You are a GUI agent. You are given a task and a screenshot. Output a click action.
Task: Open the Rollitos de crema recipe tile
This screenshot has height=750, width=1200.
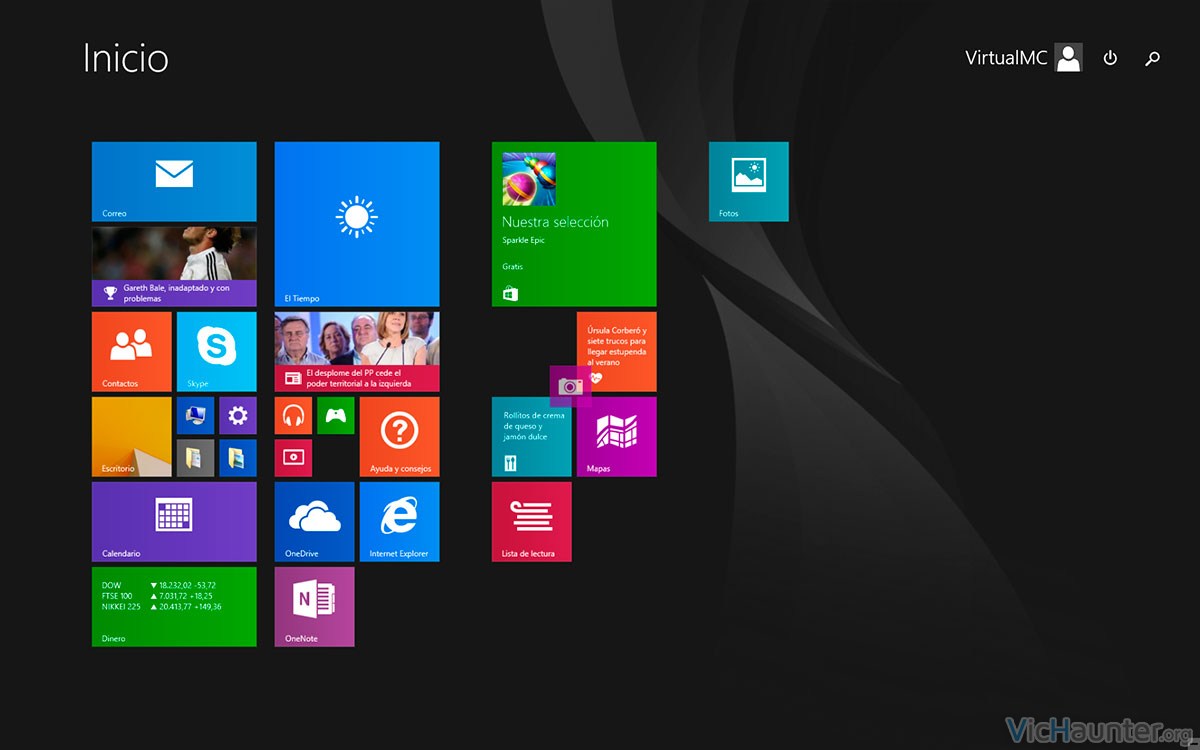532,437
